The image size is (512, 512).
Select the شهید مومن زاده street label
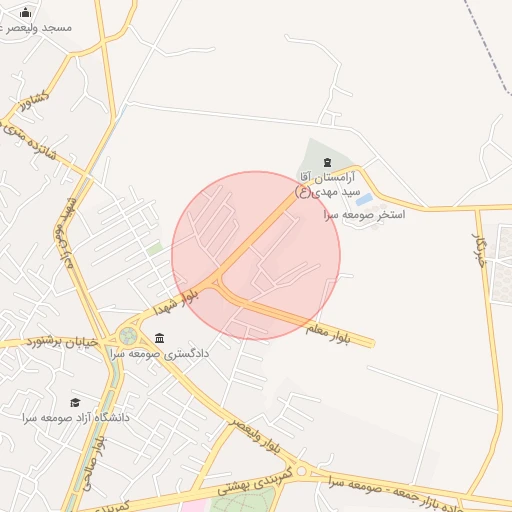click(66, 233)
